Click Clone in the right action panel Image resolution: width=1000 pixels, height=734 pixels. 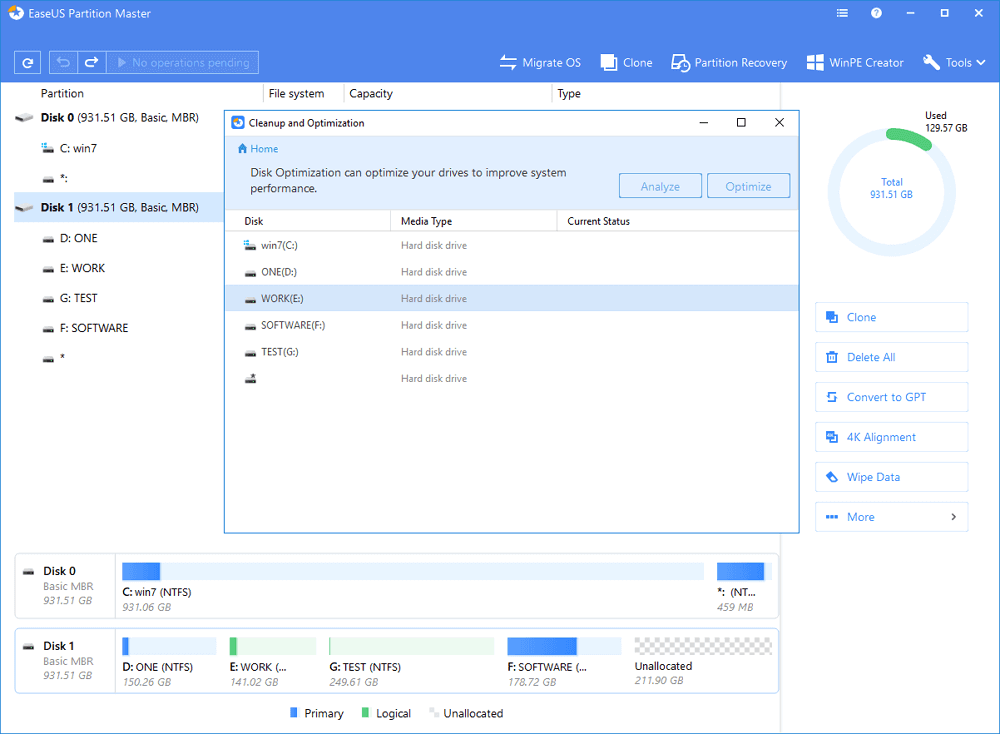(x=892, y=317)
